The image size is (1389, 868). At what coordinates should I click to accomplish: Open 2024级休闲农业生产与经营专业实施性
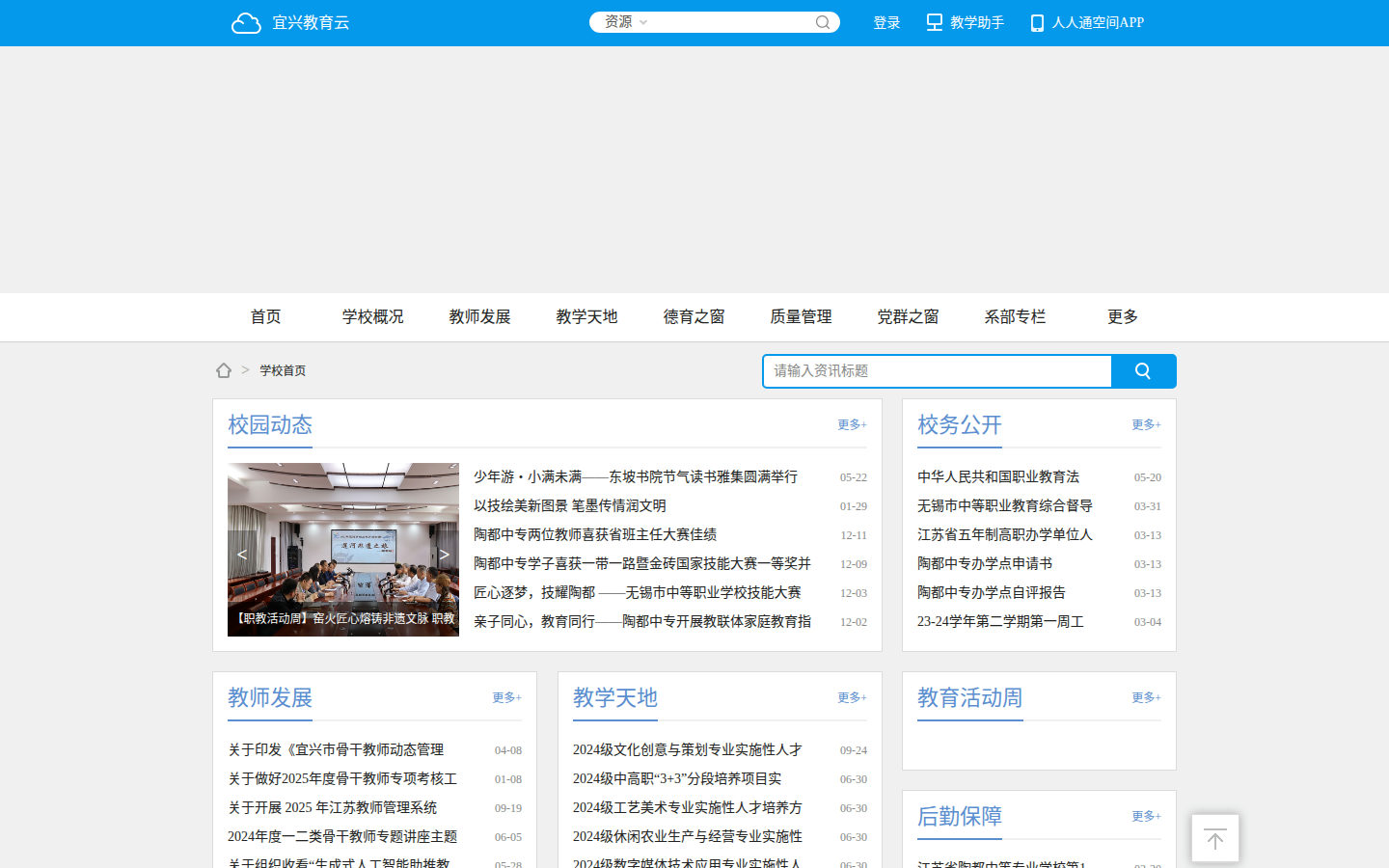pyautogui.click(x=688, y=837)
